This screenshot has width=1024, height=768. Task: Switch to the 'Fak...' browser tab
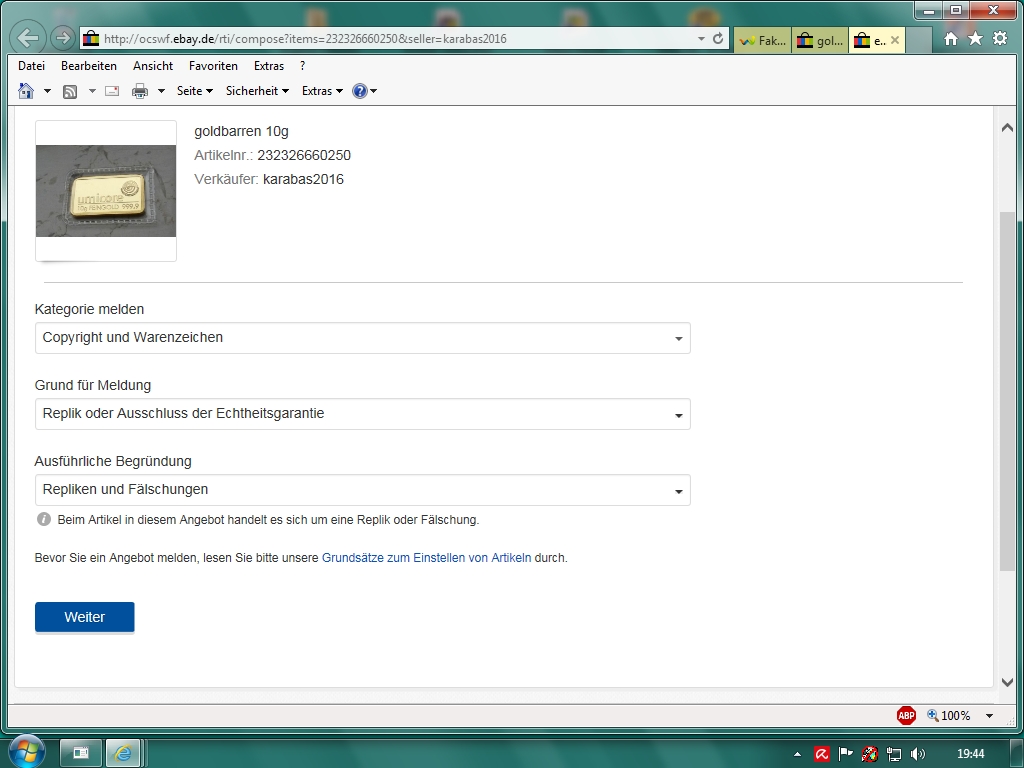point(762,40)
